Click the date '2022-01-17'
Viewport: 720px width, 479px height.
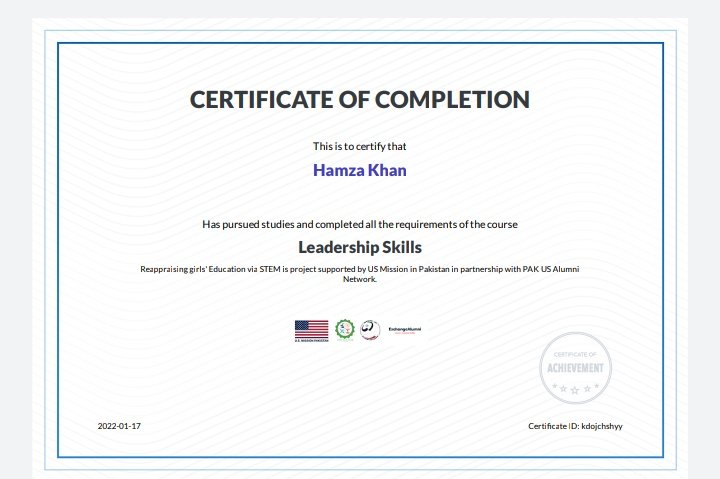tap(119, 426)
